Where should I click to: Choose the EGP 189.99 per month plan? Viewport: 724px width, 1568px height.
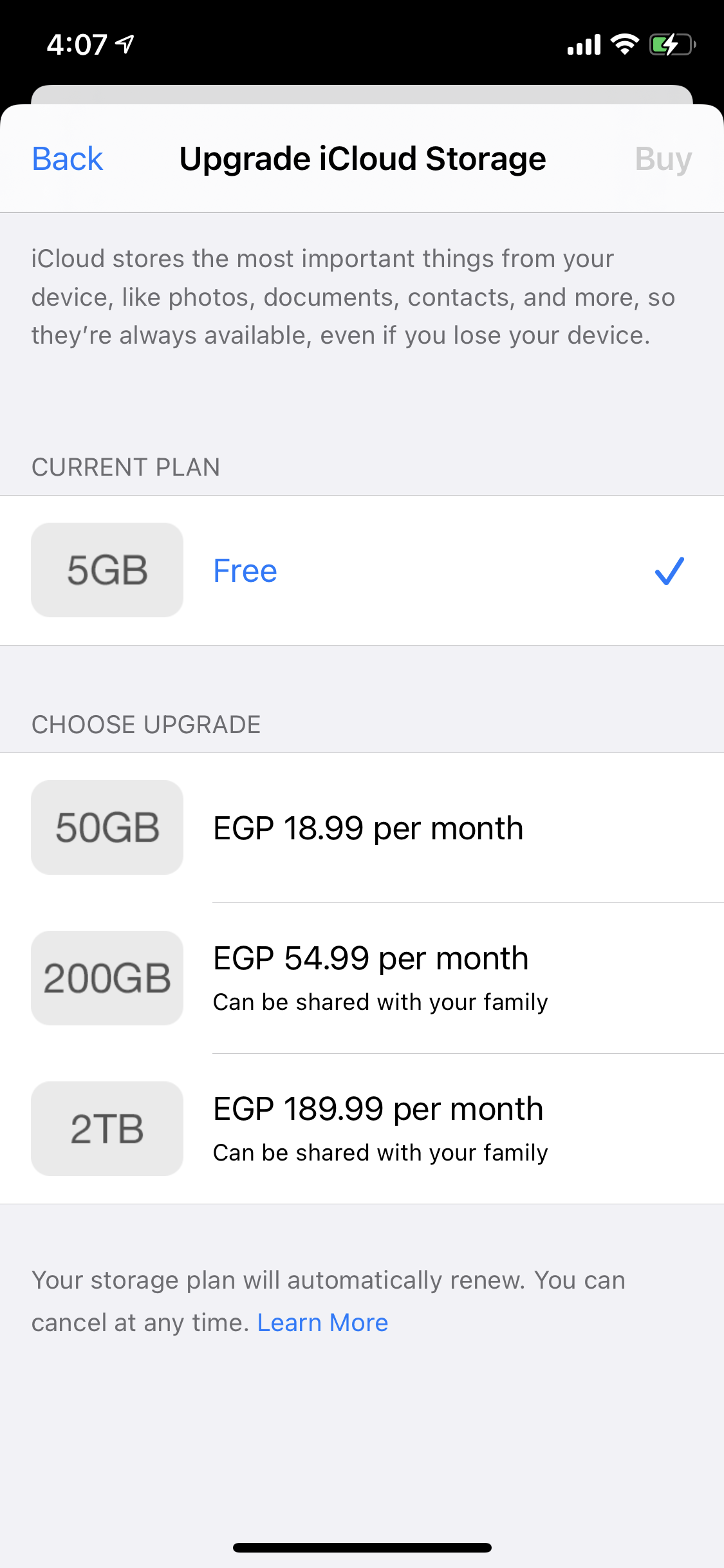click(378, 1109)
